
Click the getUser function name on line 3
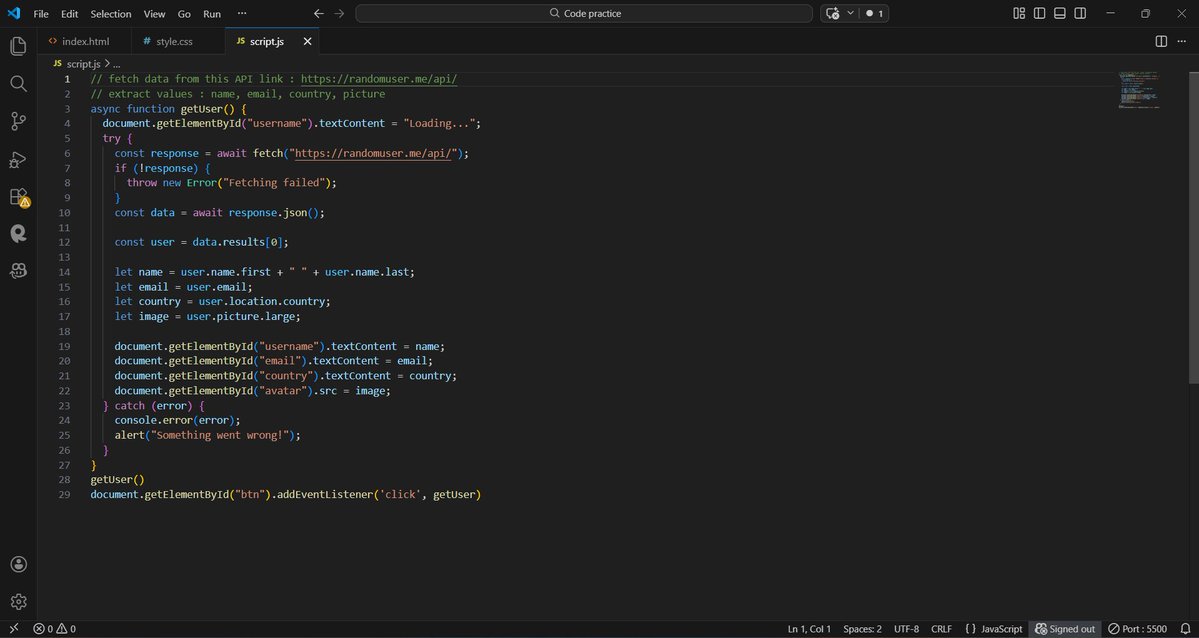tap(204, 109)
